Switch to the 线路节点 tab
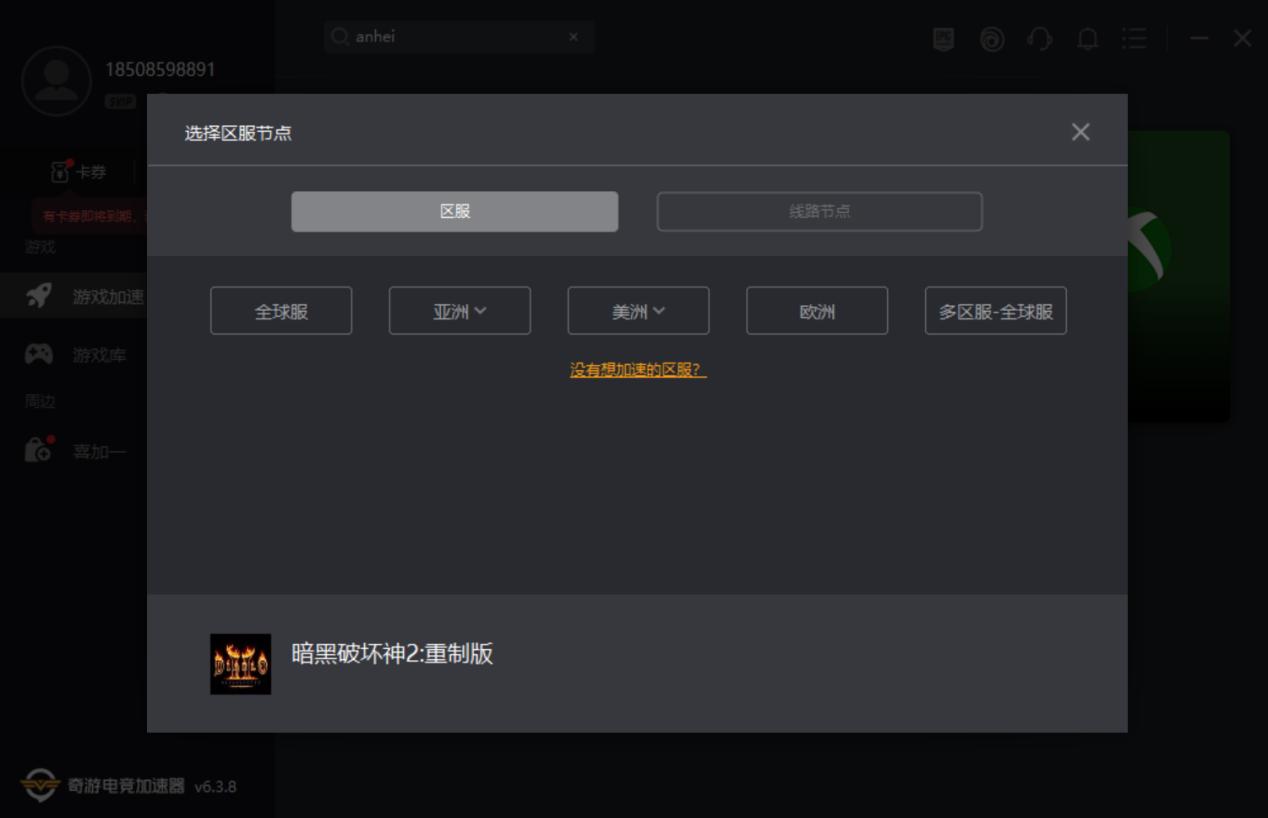 coord(819,211)
